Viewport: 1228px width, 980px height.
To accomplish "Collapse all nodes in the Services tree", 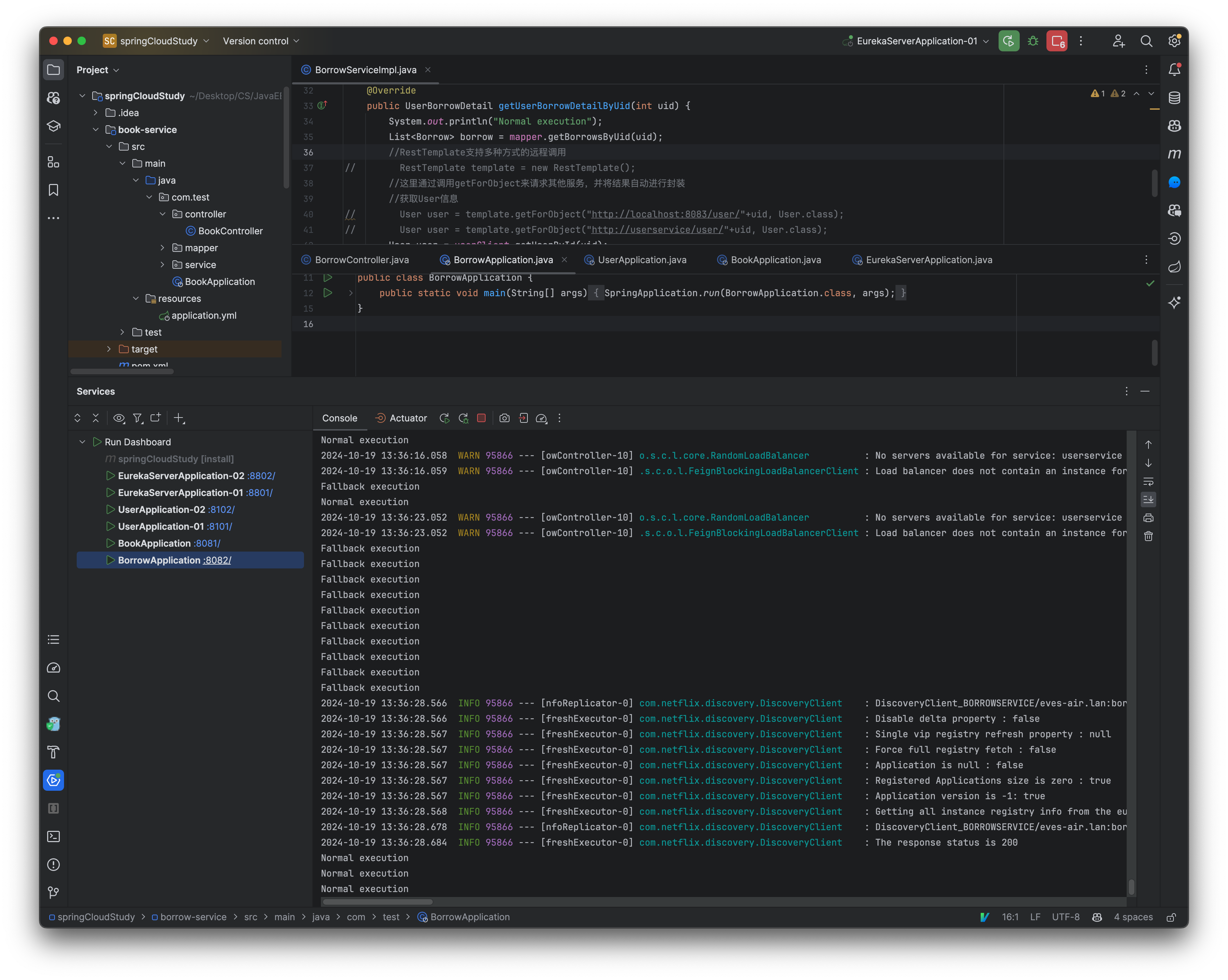I will 96,418.
